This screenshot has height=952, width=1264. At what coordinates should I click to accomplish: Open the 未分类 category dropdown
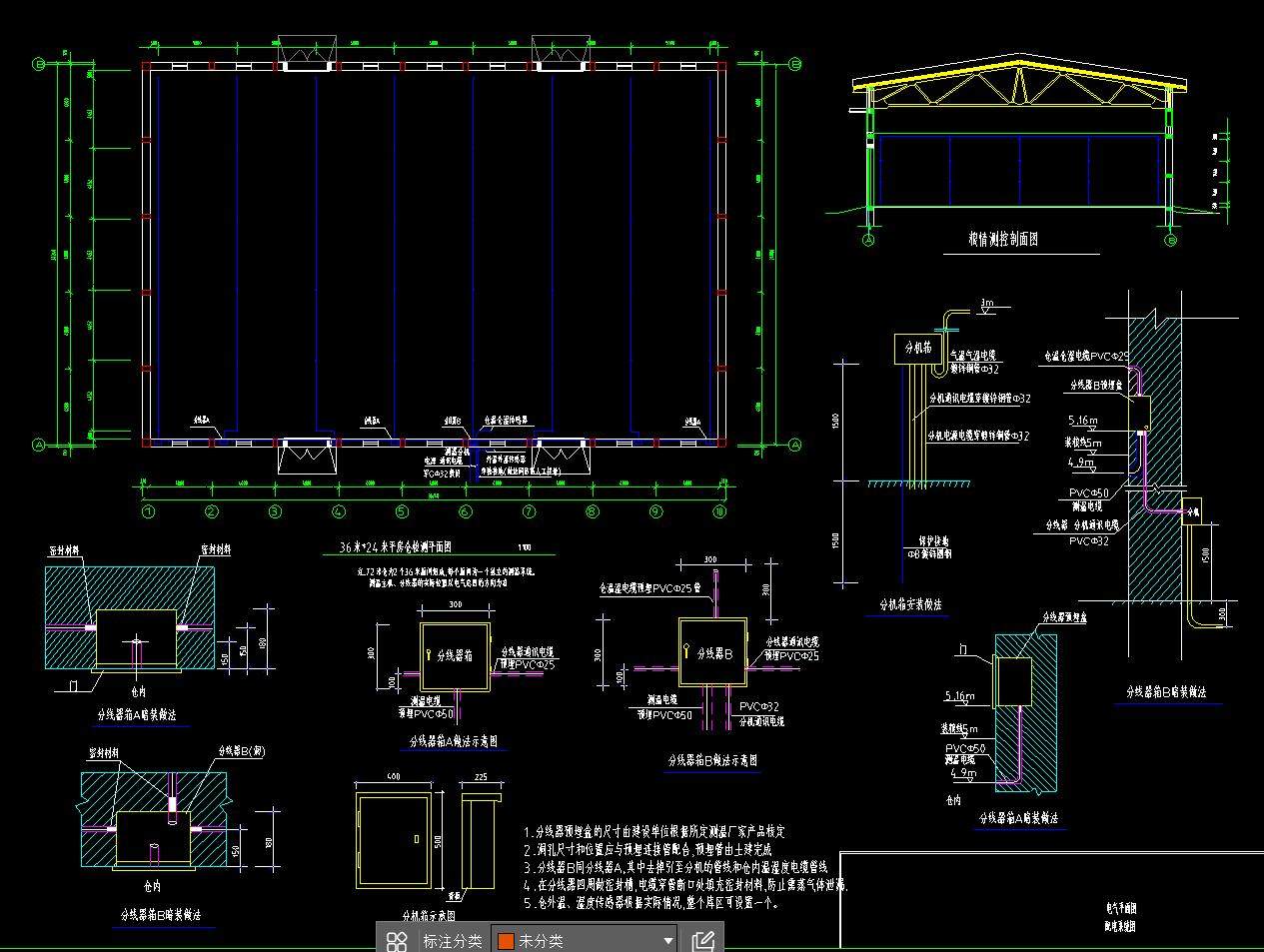(585, 940)
